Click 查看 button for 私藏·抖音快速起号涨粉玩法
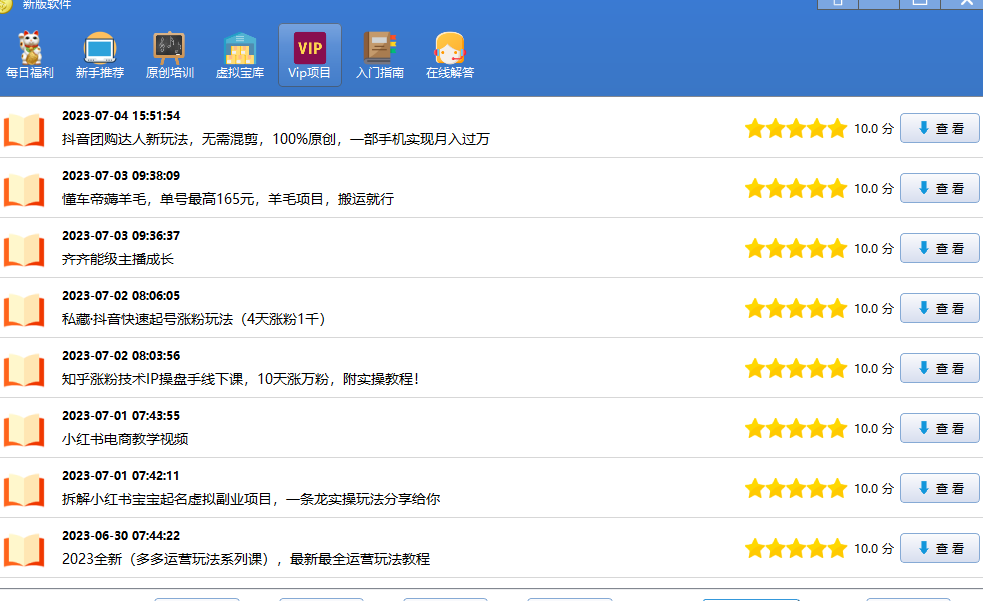Image resolution: width=983 pixels, height=601 pixels. click(x=940, y=309)
